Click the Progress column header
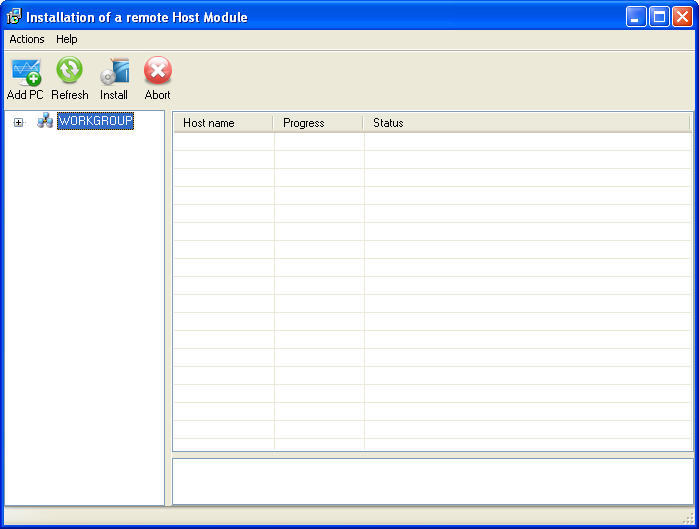 coord(318,123)
